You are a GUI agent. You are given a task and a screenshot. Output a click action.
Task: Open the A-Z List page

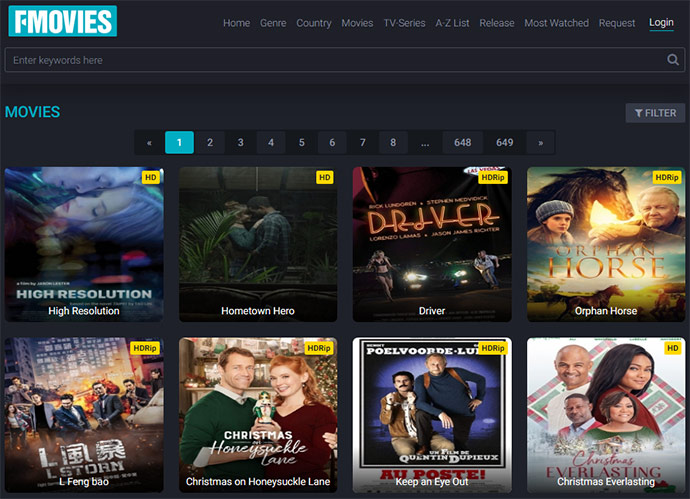coord(452,23)
